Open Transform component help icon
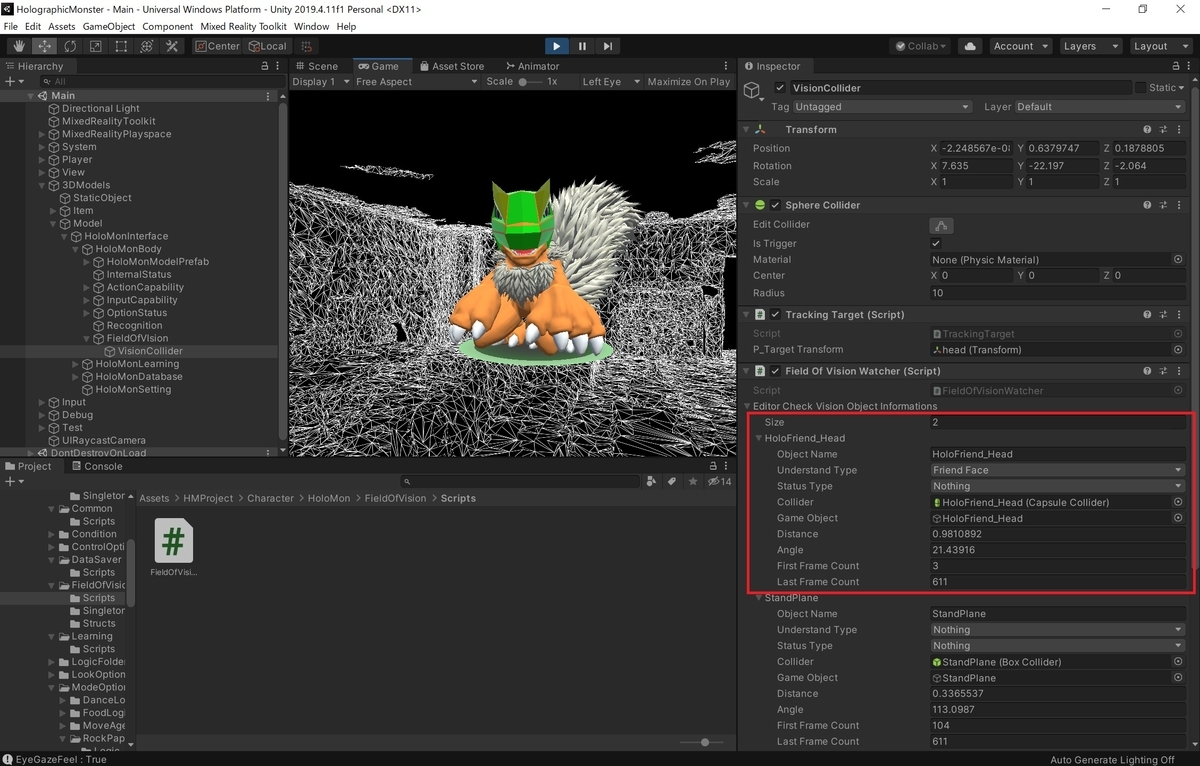The image size is (1200, 766). pyautogui.click(x=1147, y=130)
